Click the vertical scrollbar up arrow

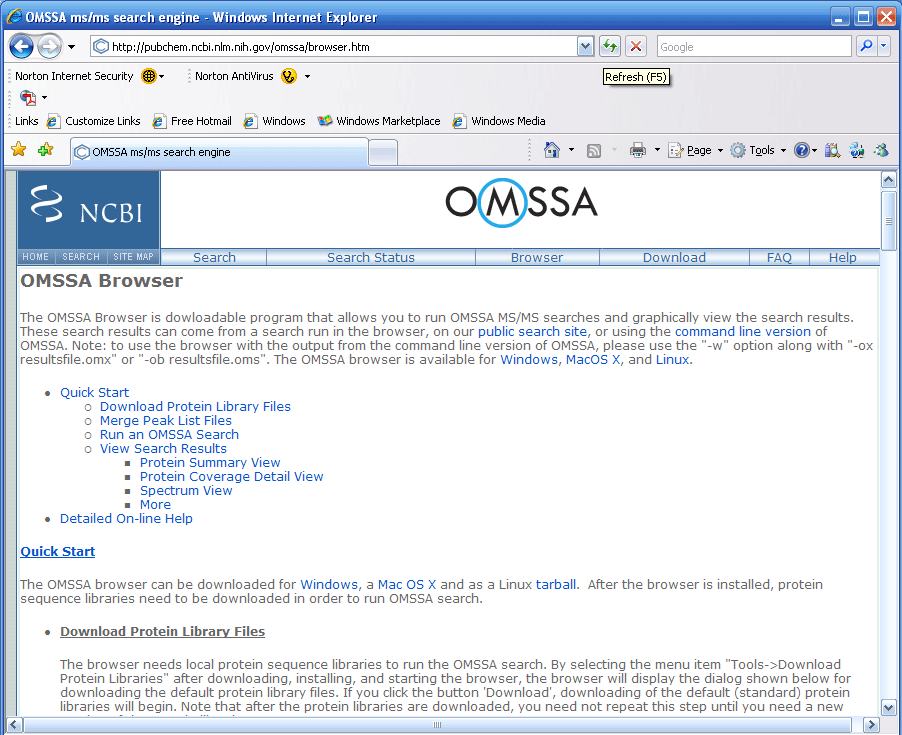(x=888, y=180)
